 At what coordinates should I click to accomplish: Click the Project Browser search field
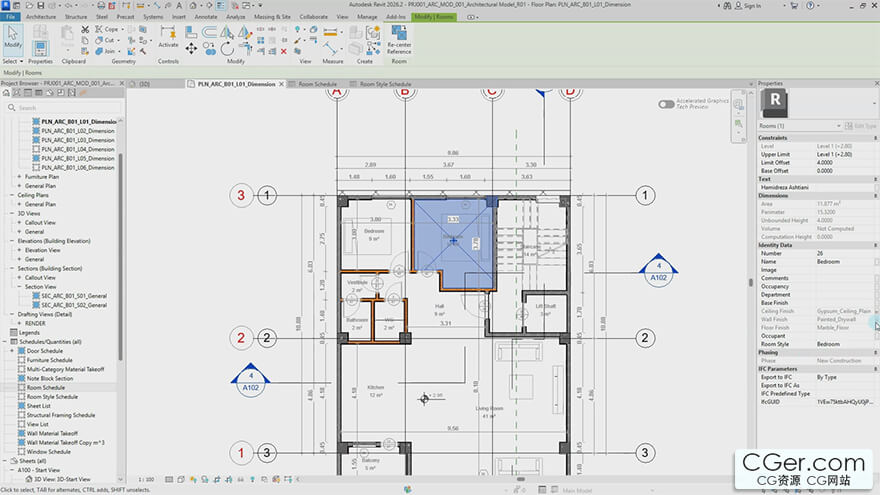point(60,107)
